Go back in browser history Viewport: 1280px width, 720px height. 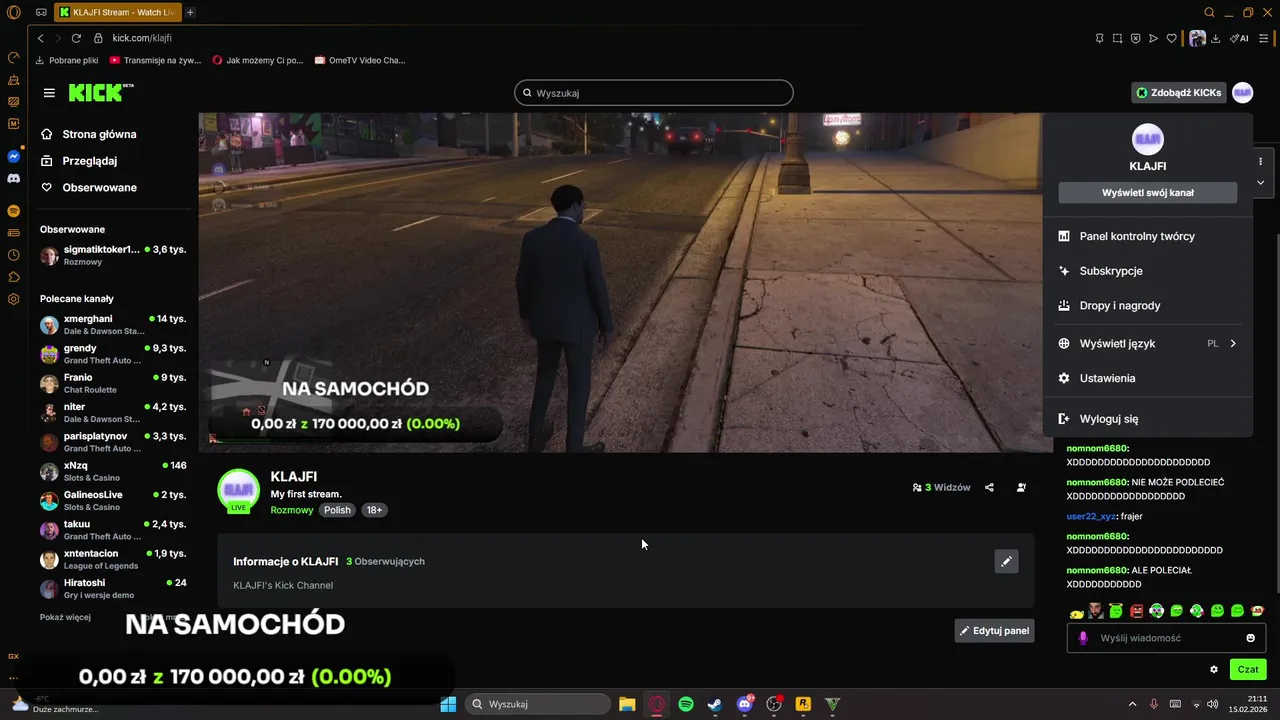coord(41,38)
